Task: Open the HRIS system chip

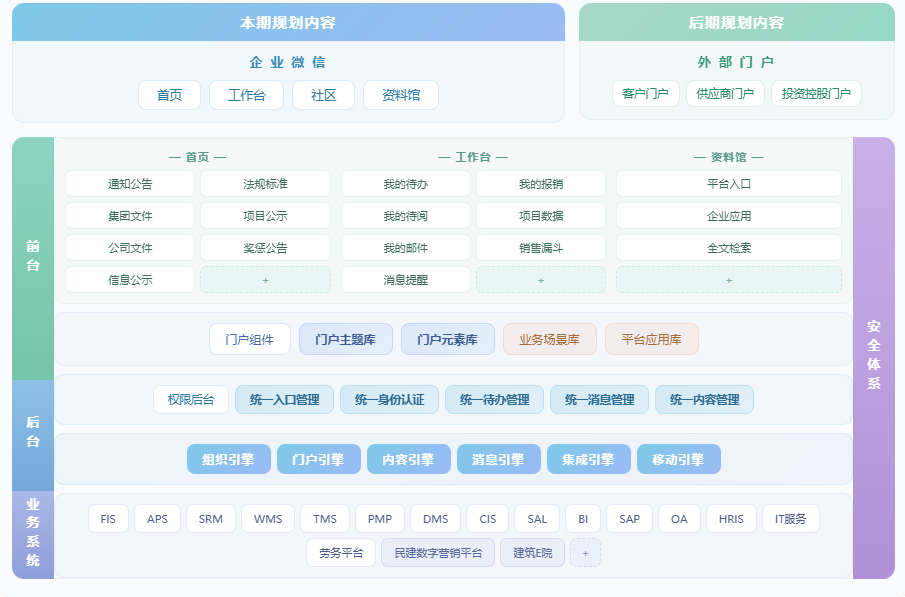Action: (731, 518)
